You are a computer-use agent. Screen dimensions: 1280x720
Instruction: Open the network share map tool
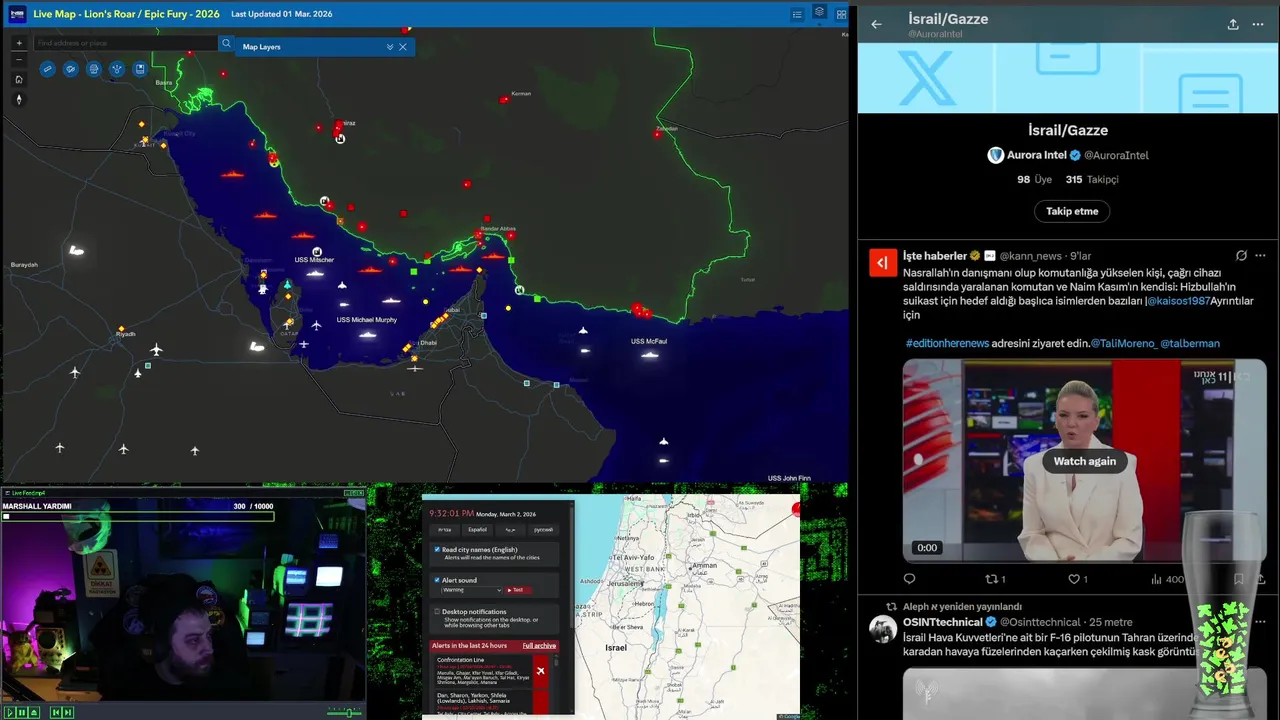point(117,69)
